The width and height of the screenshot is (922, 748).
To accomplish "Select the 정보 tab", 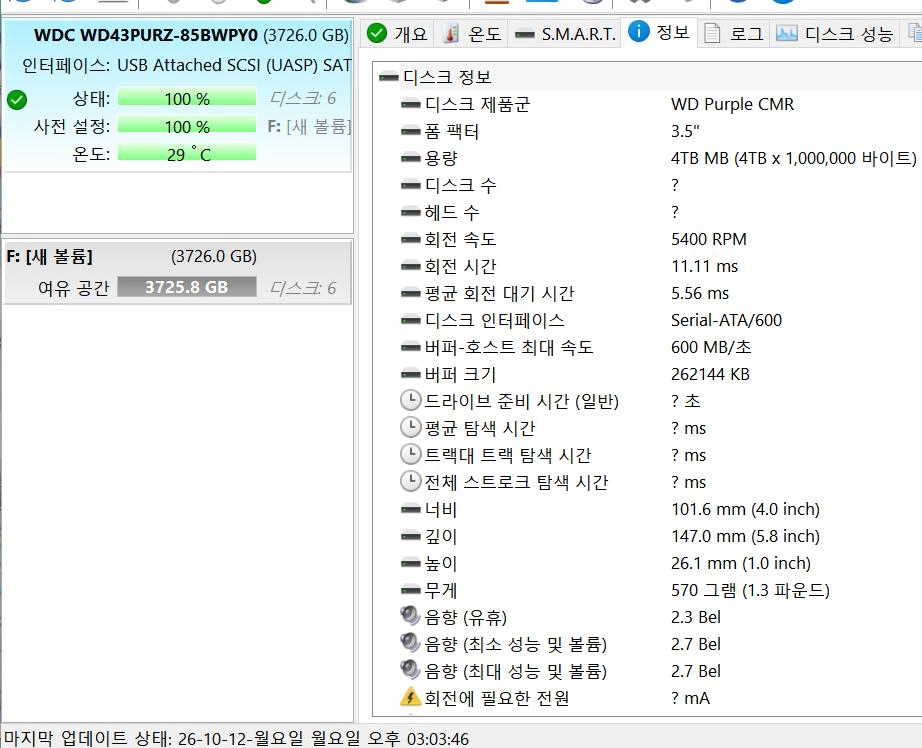I will point(659,32).
